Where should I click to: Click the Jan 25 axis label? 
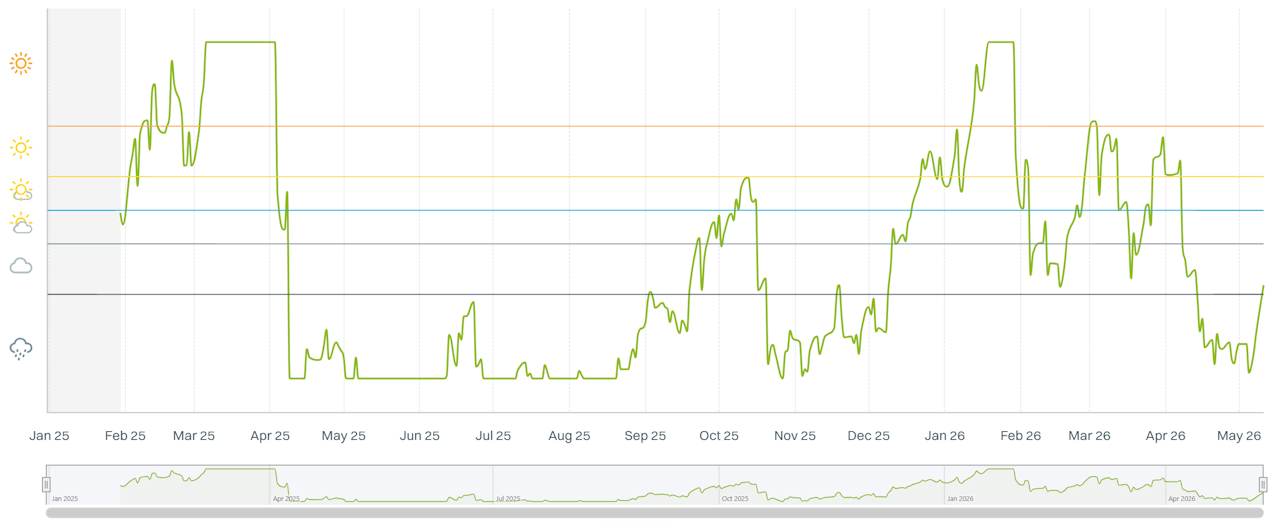(x=49, y=436)
